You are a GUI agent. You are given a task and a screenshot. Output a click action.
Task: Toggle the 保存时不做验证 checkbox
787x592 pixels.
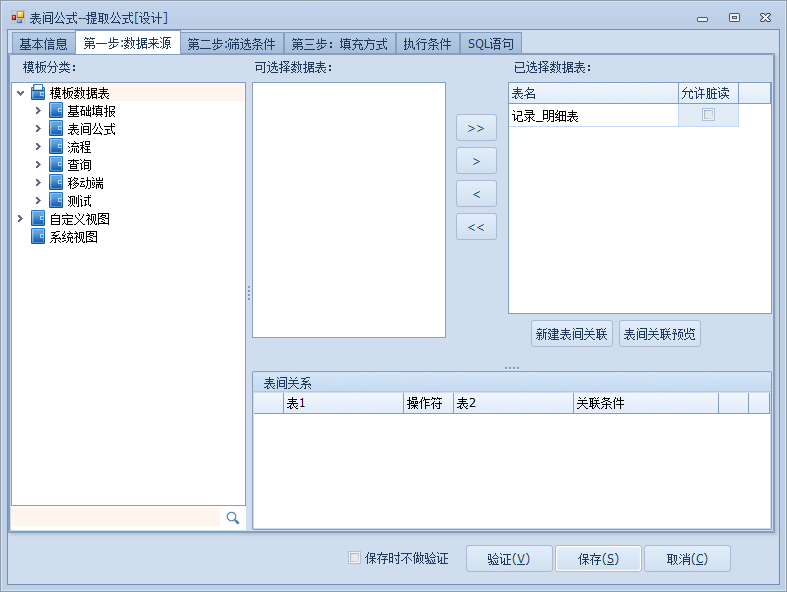tap(354, 558)
